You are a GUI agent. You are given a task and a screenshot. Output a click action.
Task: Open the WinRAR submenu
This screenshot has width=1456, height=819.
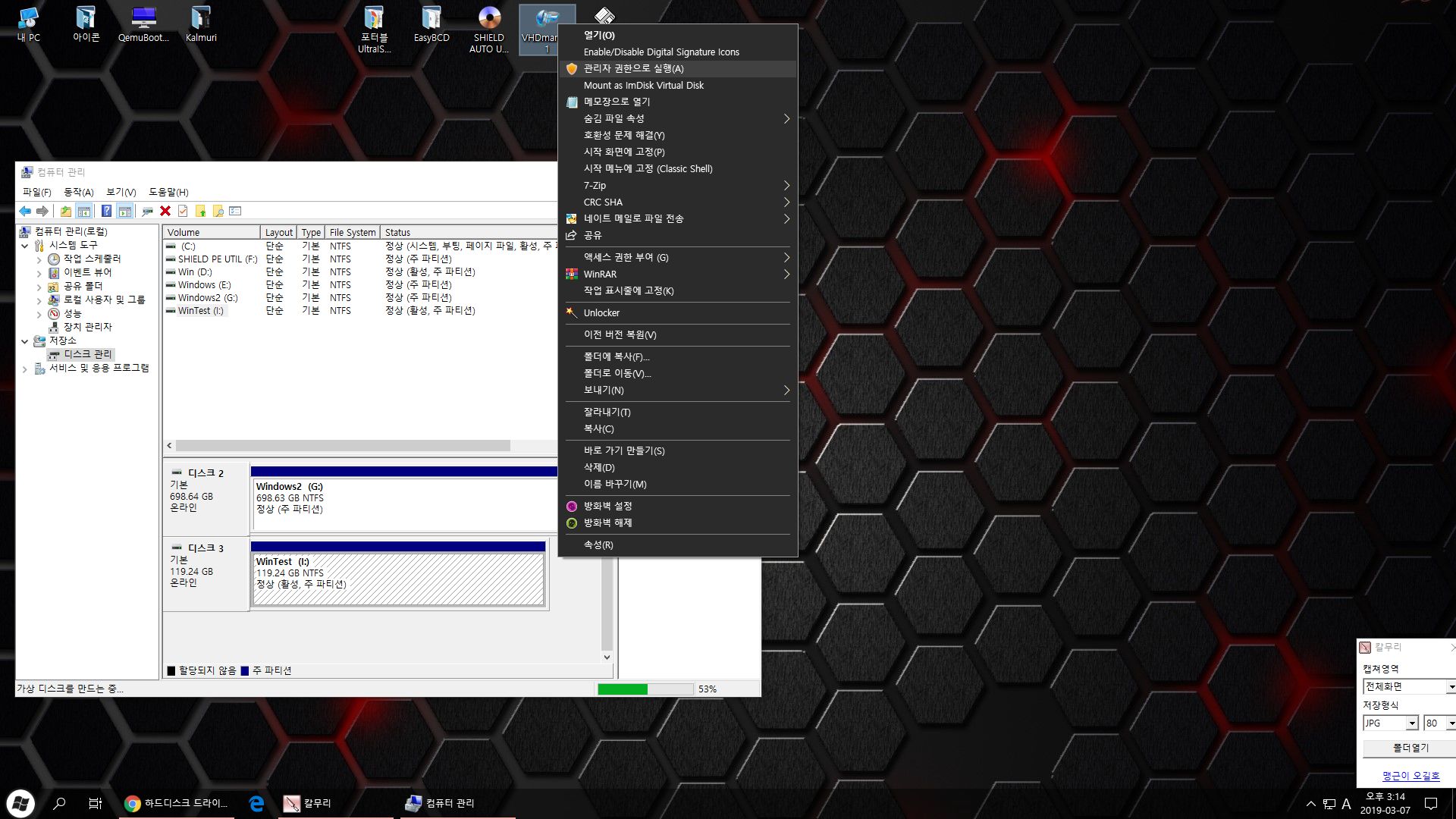[677, 274]
